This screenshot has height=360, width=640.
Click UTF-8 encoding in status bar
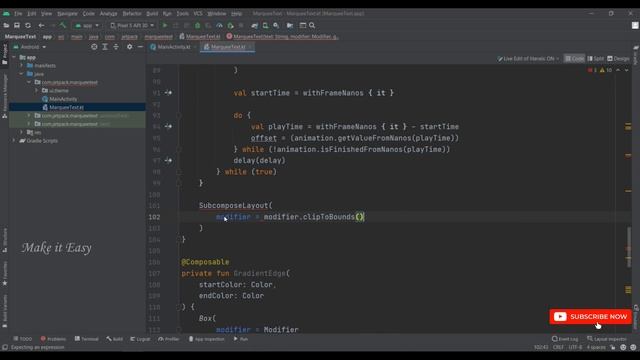(x=575, y=347)
